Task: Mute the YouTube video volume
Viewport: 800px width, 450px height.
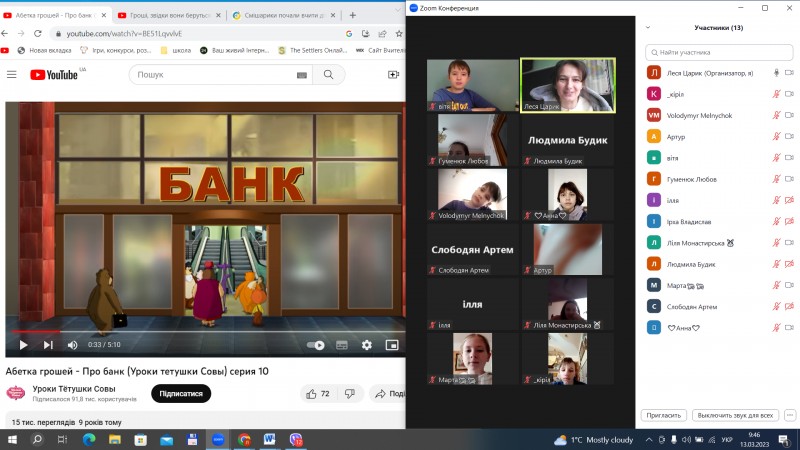Action: pos(72,345)
